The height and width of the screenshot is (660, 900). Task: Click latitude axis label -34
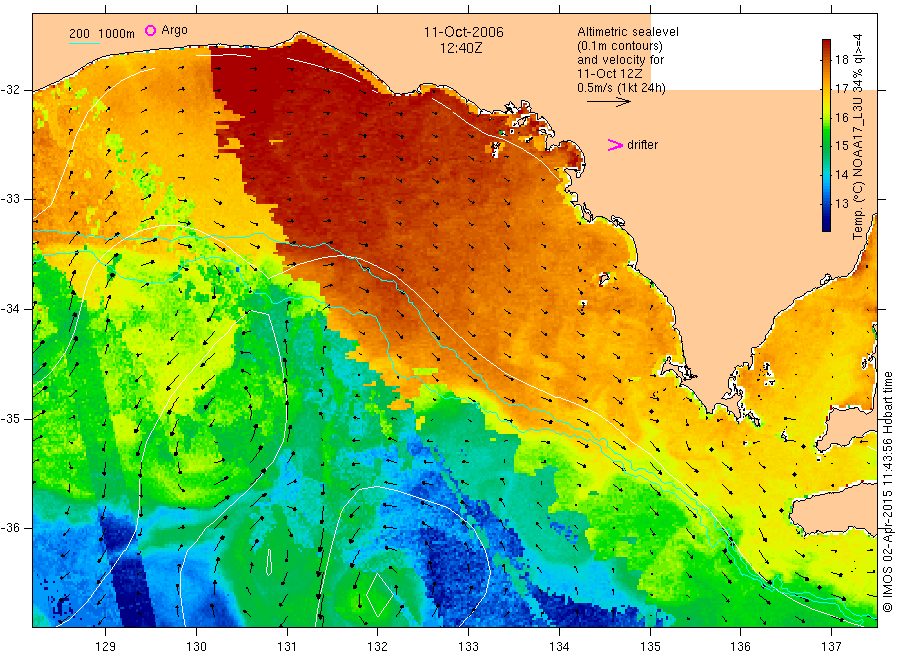click(10, 309)
